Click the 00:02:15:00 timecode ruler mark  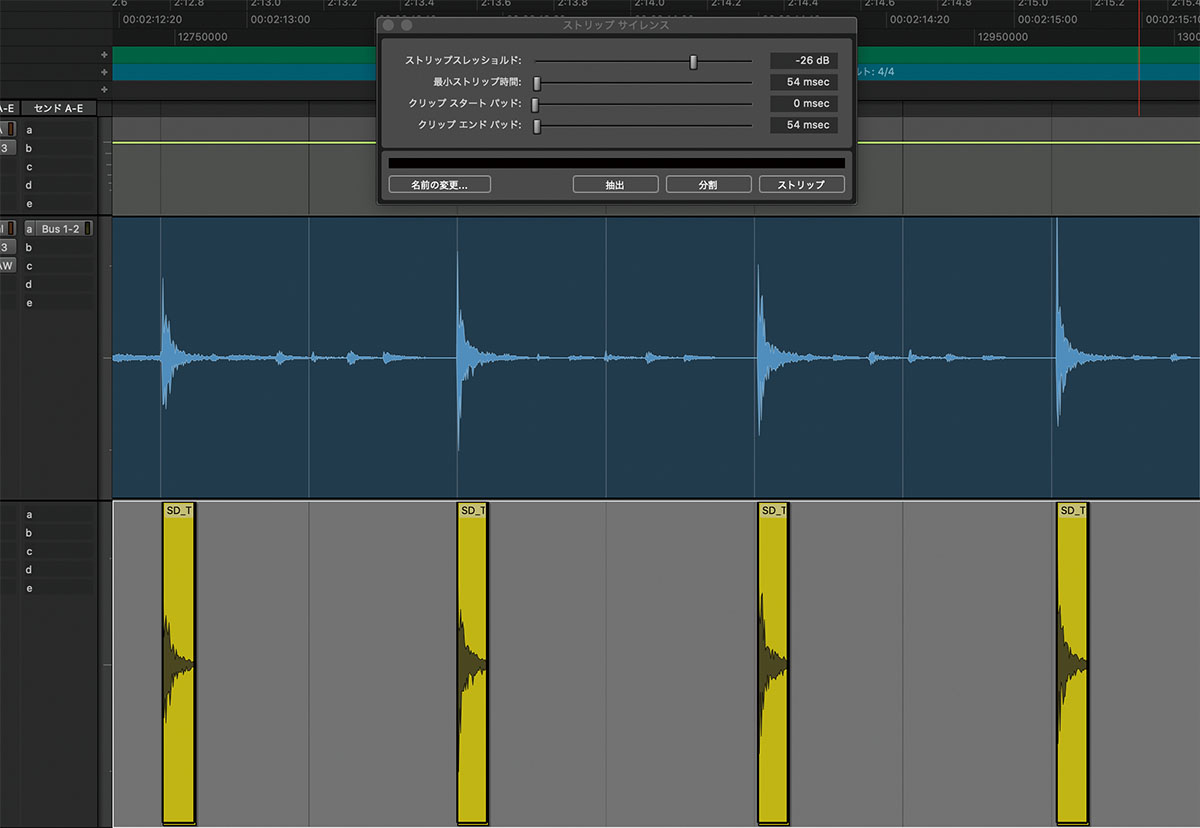(x=1047, y=19)
